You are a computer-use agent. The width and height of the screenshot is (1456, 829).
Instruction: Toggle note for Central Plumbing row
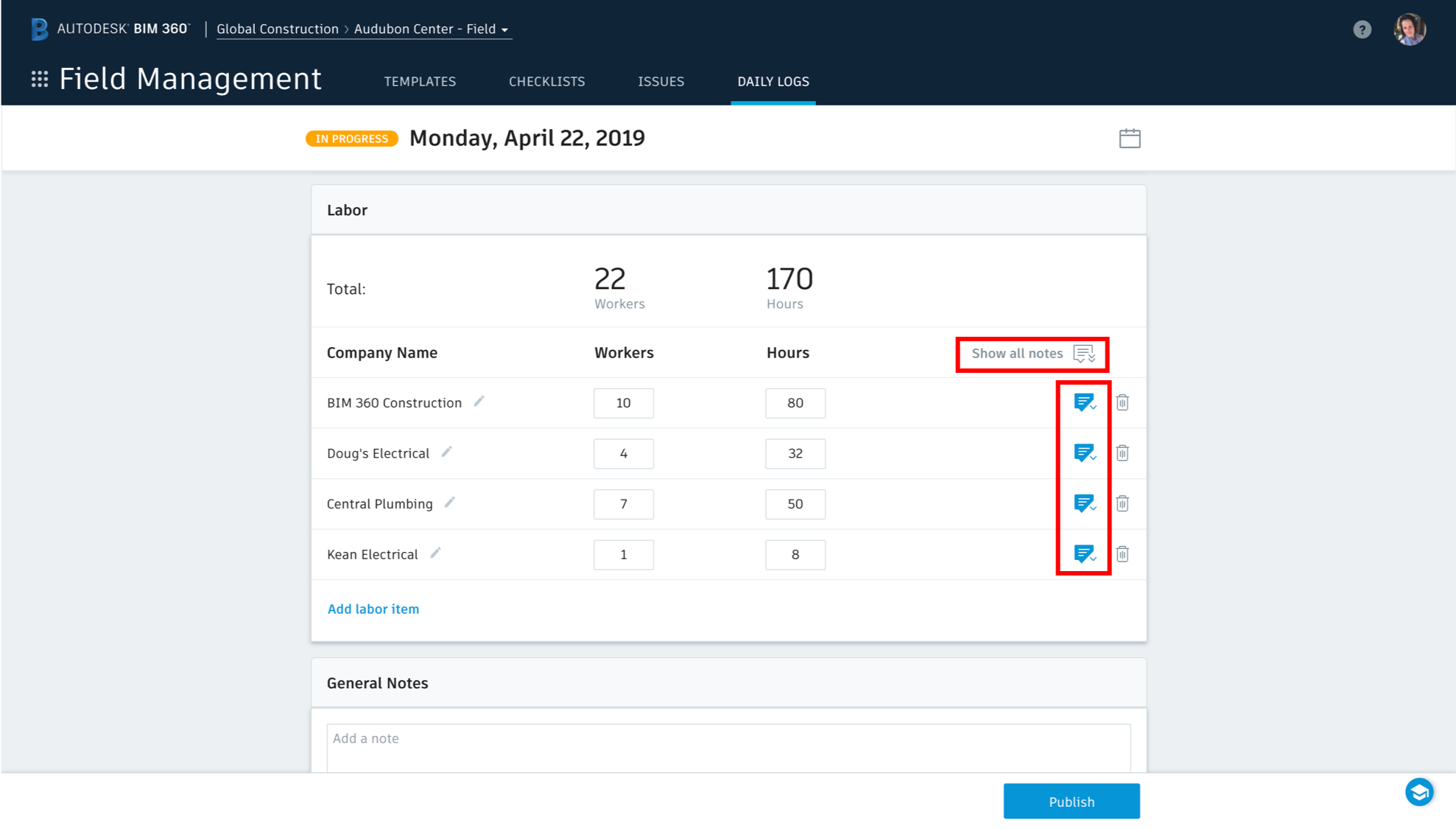point(1084,503)
